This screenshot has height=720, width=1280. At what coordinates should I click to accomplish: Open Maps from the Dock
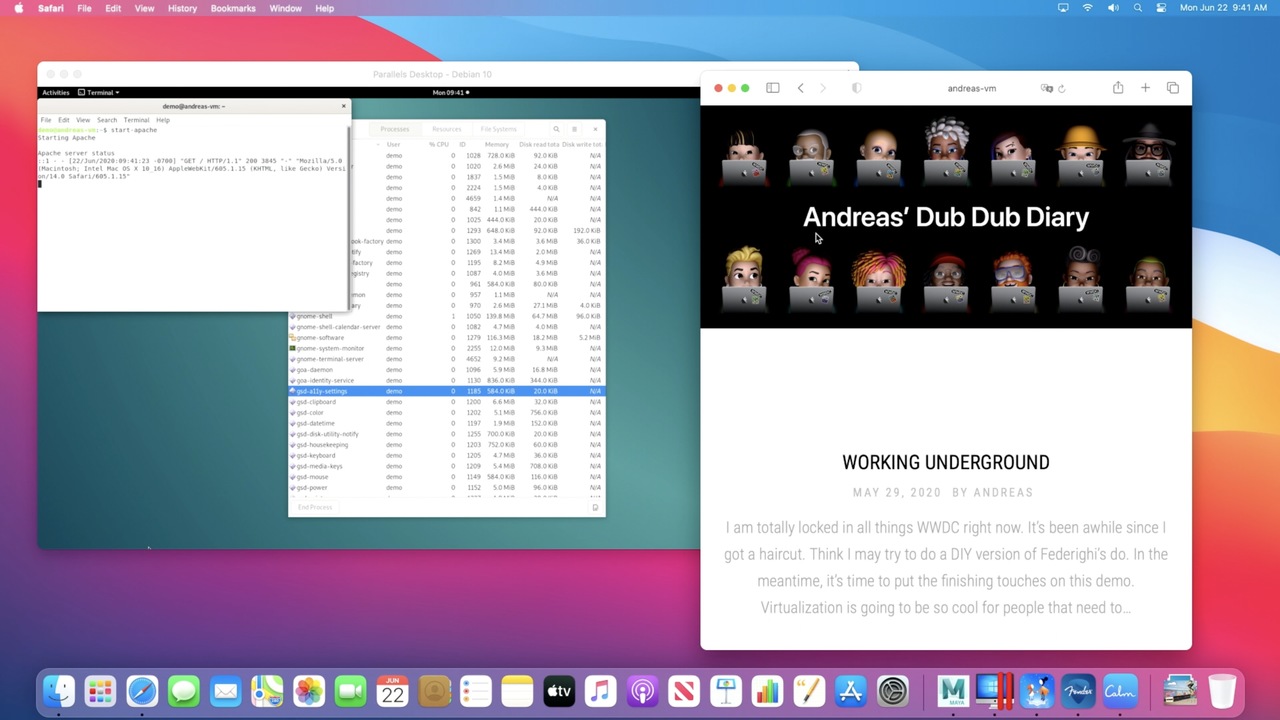pyautogui.click(x=267, y=691)
